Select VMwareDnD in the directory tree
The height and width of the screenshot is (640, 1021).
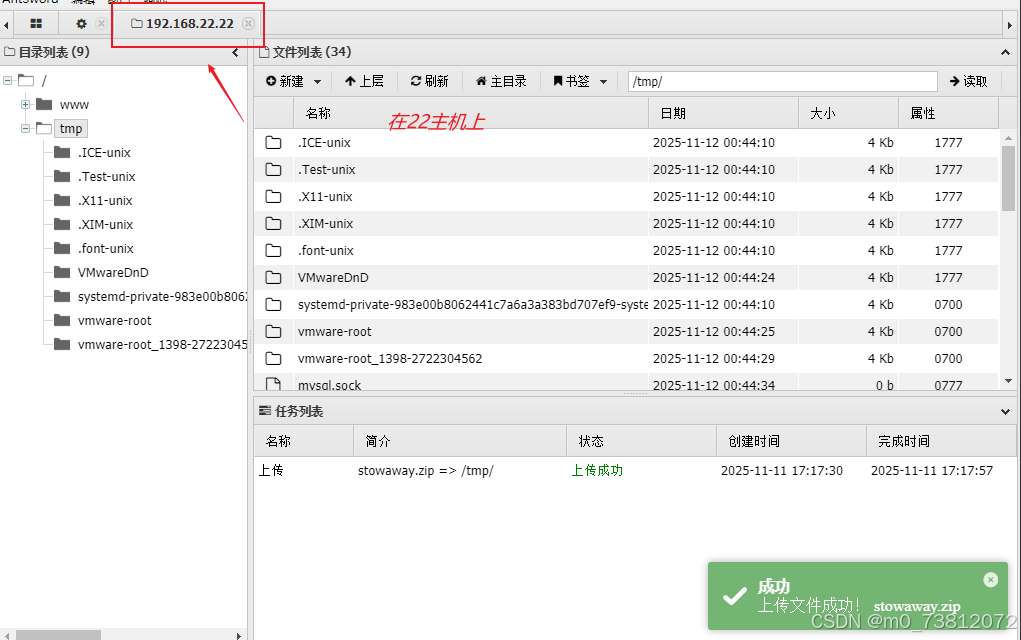113,272
